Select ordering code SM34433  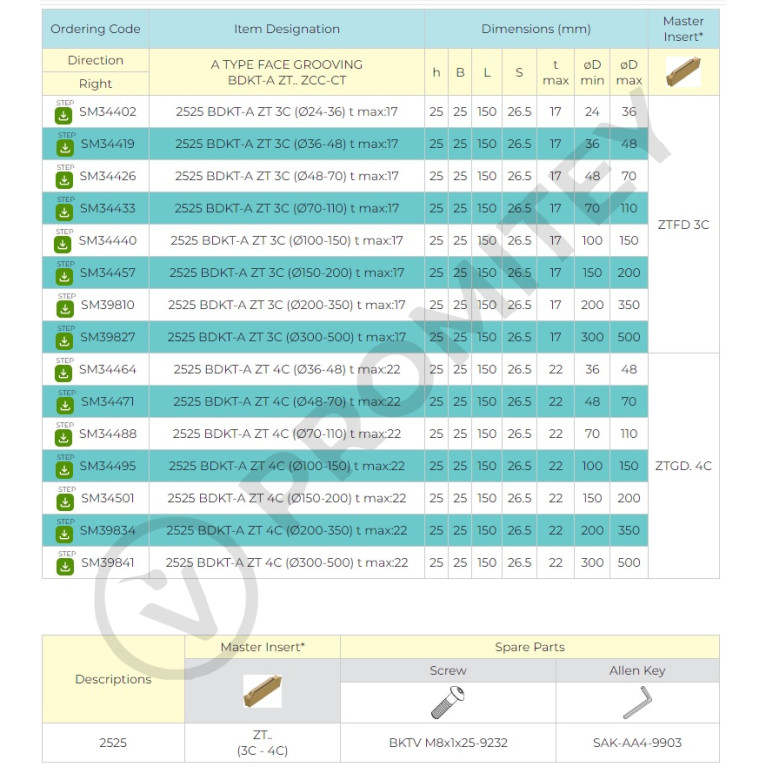click(x=108, y=208)
